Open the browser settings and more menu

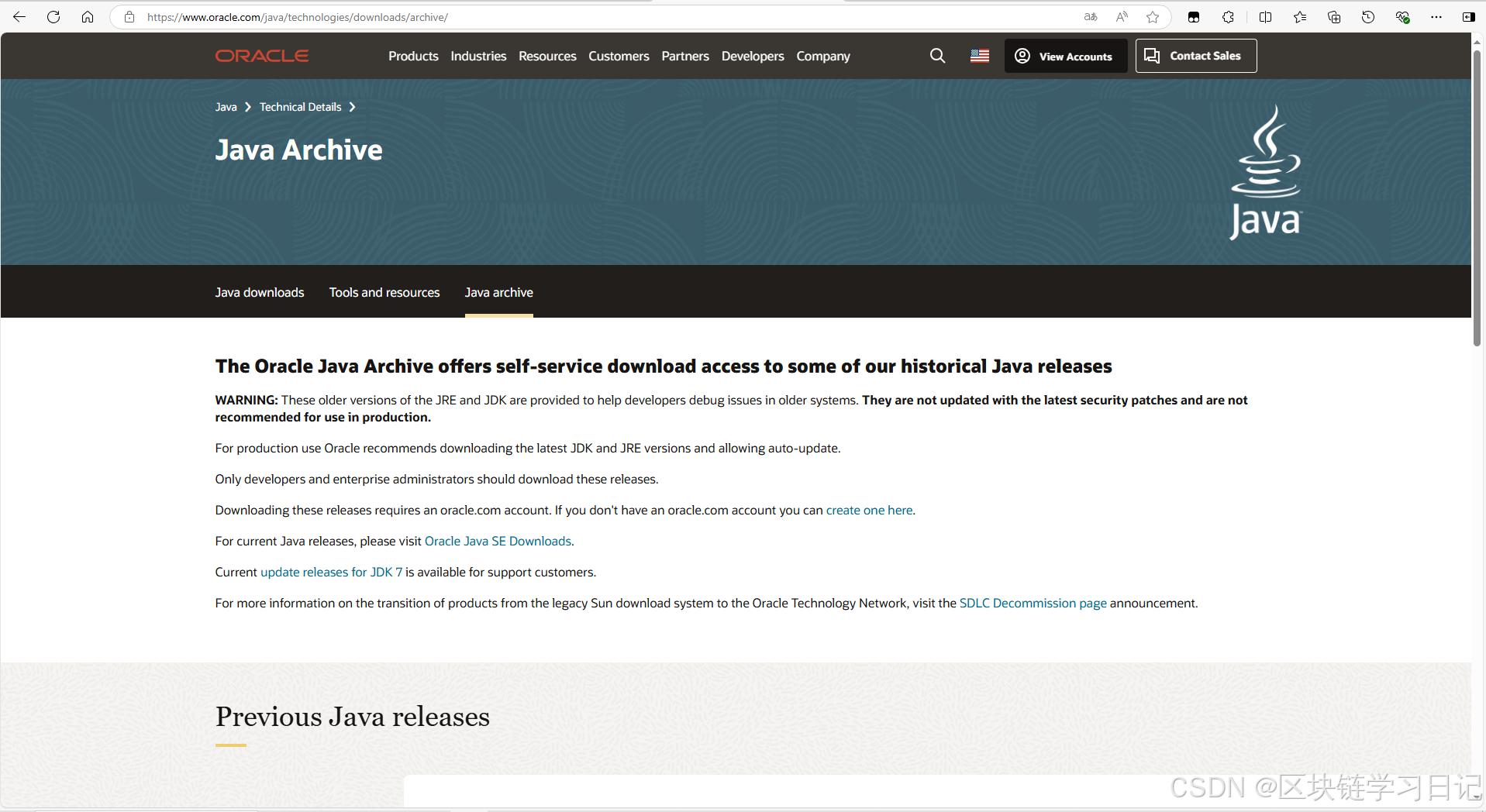(x=1436, y=17)
